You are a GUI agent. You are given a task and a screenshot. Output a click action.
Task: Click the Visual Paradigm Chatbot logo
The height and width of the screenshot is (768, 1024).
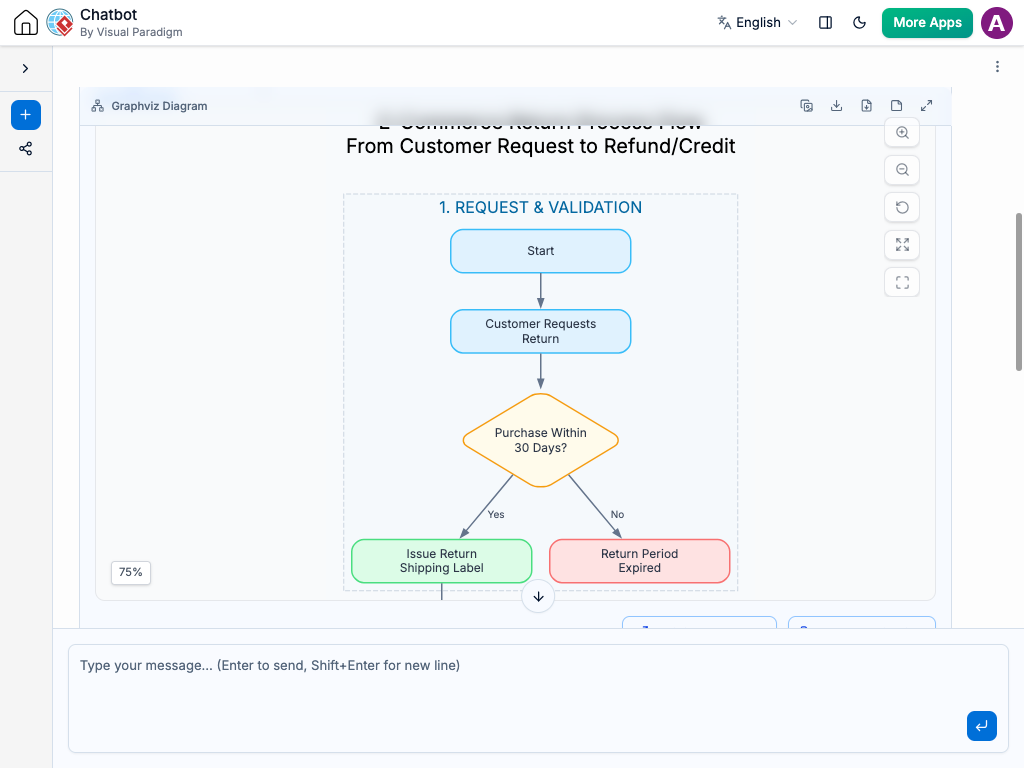tap(60, 22)
